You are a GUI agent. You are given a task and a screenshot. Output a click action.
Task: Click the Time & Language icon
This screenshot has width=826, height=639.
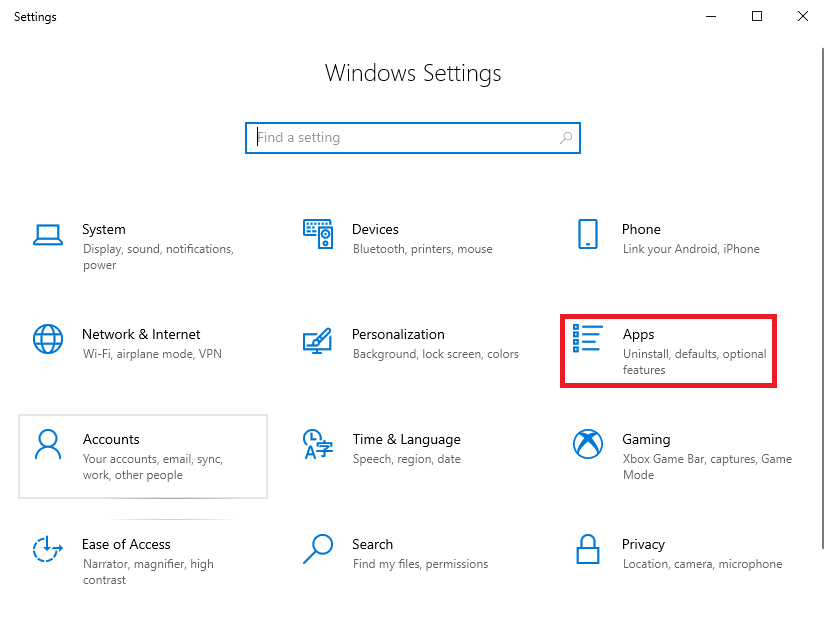317,444
